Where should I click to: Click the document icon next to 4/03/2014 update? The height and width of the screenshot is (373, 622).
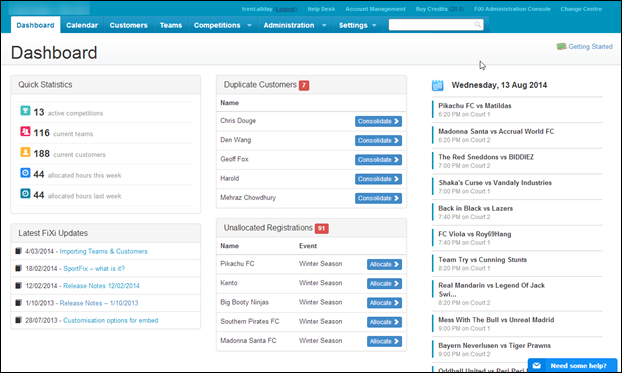18,251
